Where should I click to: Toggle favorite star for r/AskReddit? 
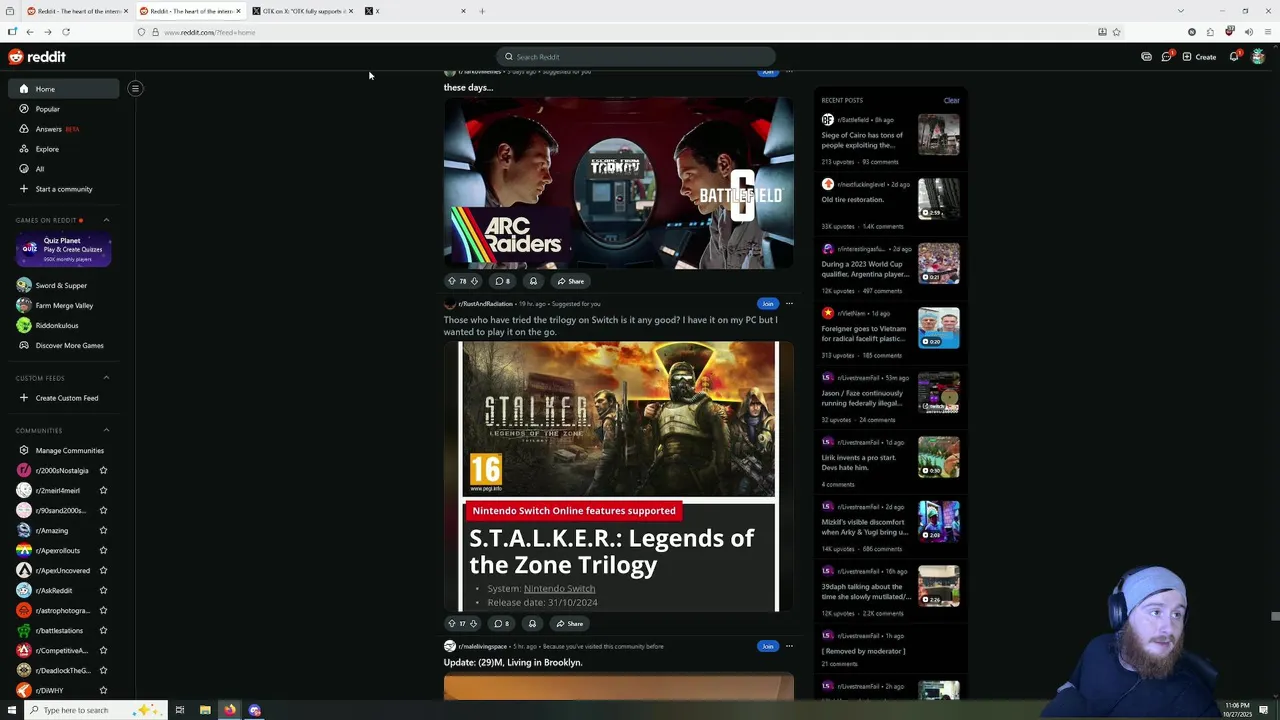103,590
